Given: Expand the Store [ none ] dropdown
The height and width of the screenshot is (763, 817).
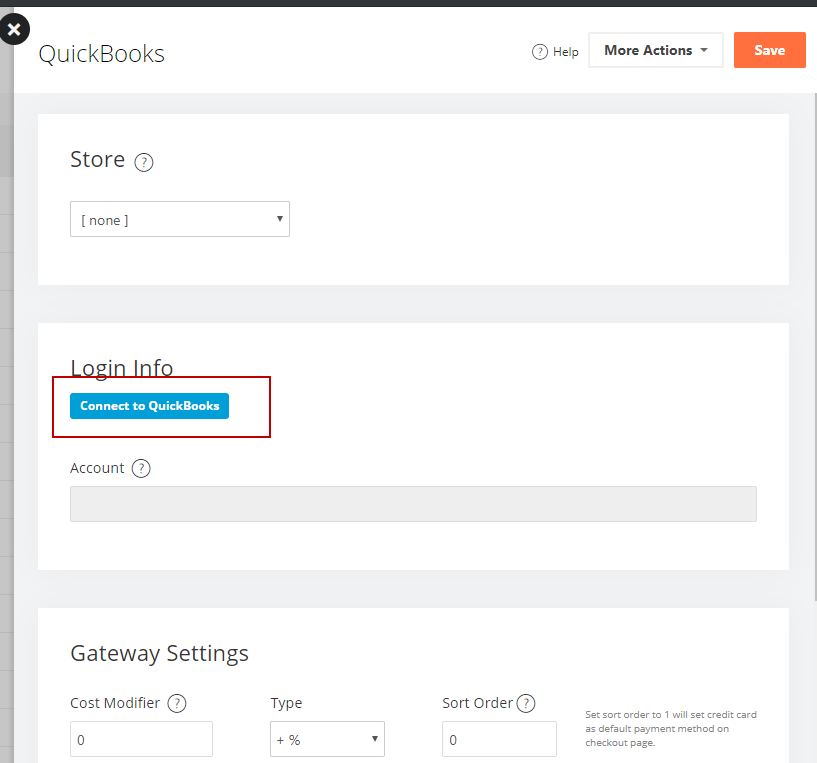Looking at the screenshot, I should pos(180,219).
